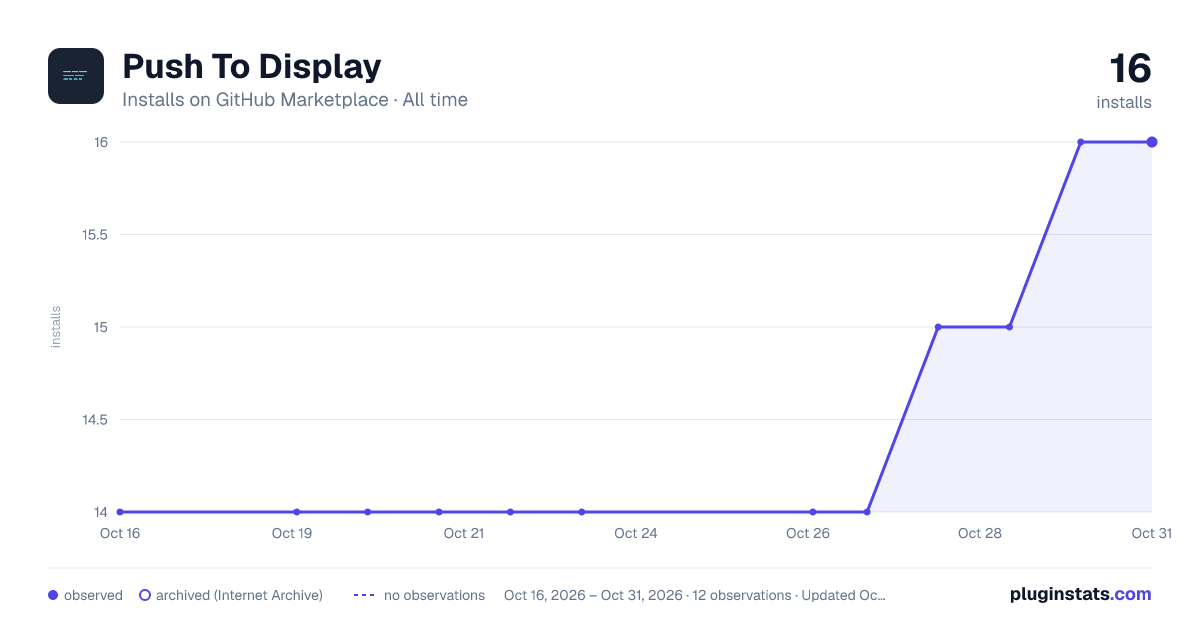Click the second data point at value 15
The height and width of the screenshot is (630, 1200).
1009,327
